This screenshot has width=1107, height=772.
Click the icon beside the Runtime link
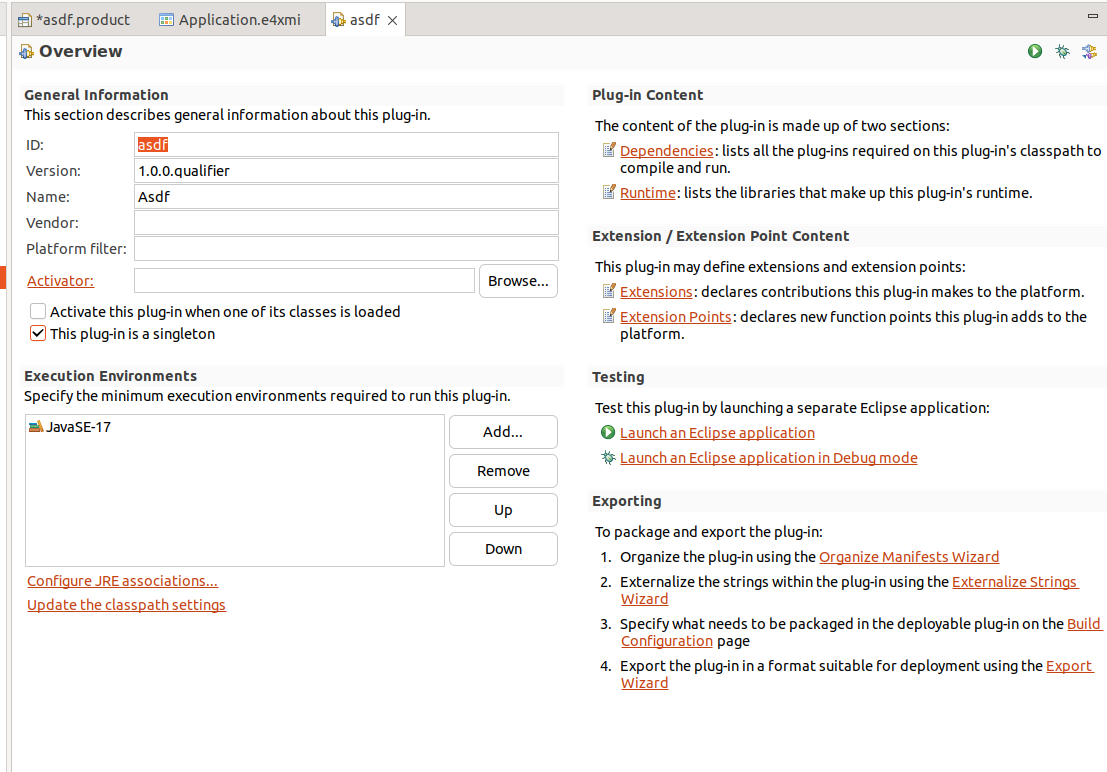[609, 192]
